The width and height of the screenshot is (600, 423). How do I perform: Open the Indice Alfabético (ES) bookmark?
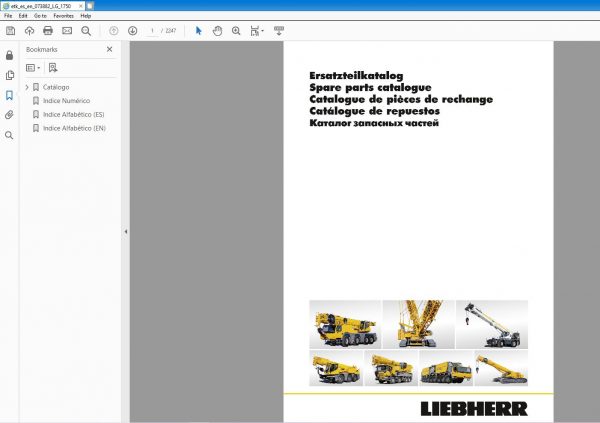coord(73,114)
